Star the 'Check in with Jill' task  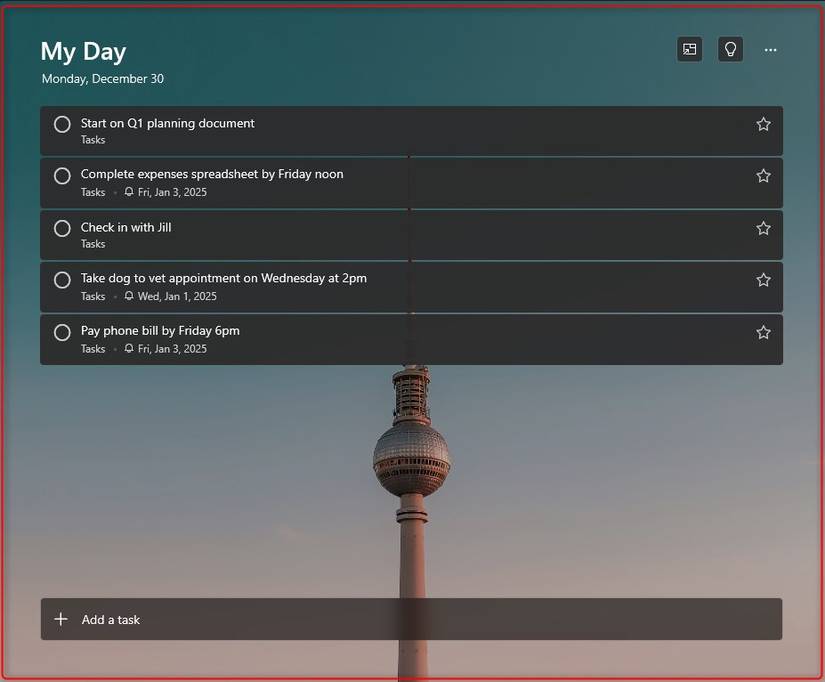click(x=763, y=227)
